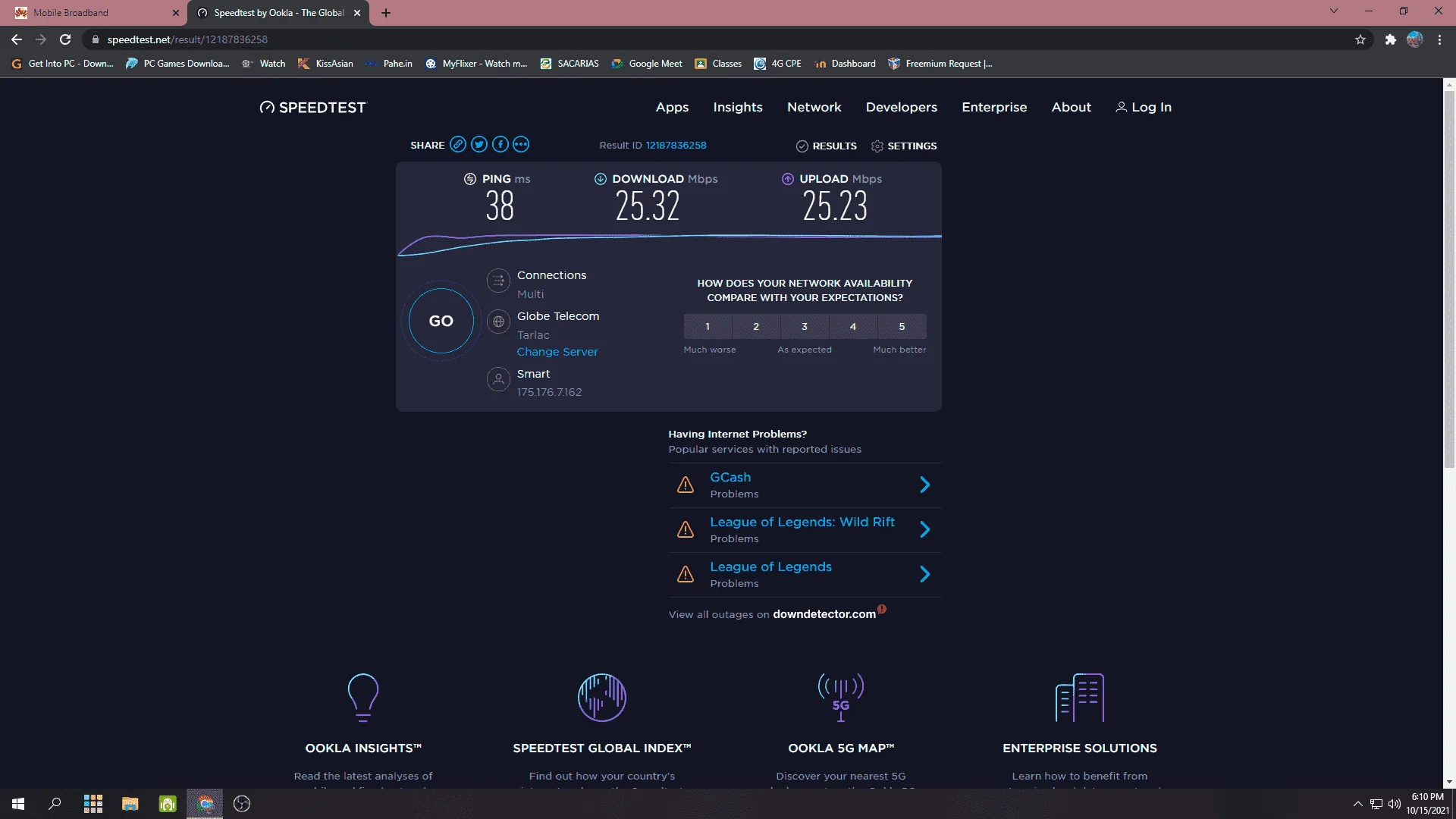The image size is (1456, 819).
Task: Open Freemium Request bookmark
Action: point(940,64)
